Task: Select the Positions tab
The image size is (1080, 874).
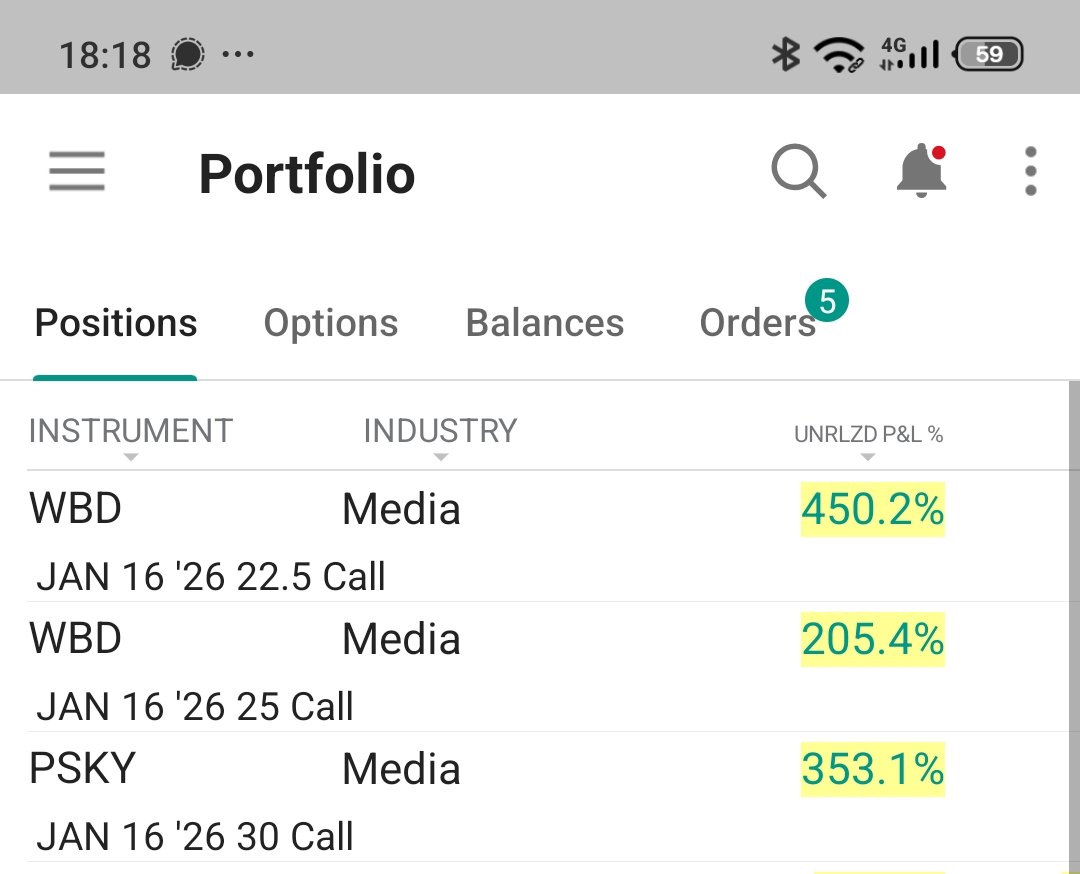Action: point(116,322)
